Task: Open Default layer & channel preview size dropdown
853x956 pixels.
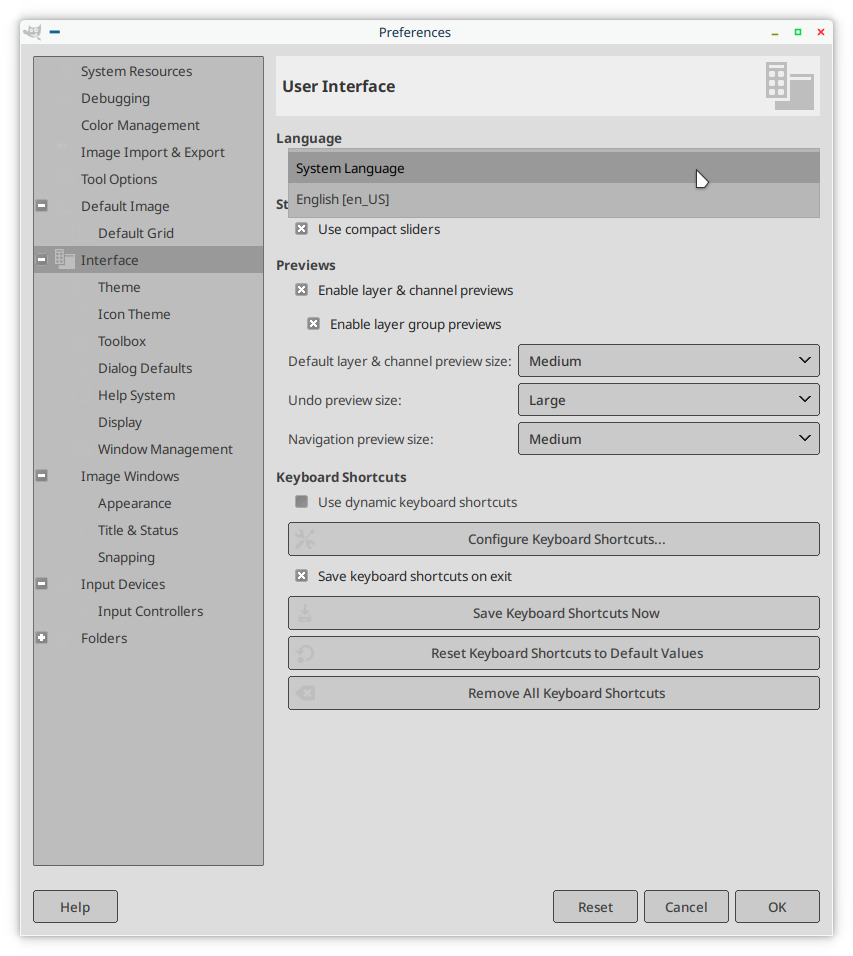Action: click(x=668, y=361)
